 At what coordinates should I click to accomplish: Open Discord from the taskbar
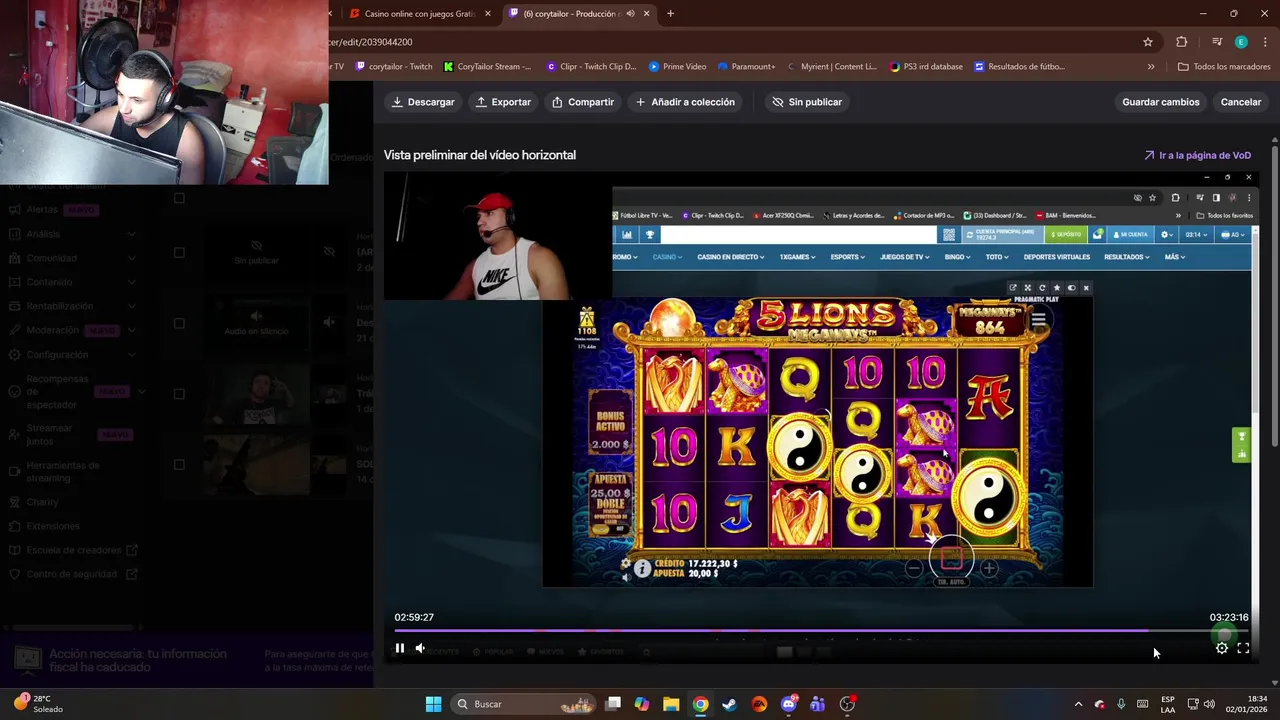(x=789, y=704)
